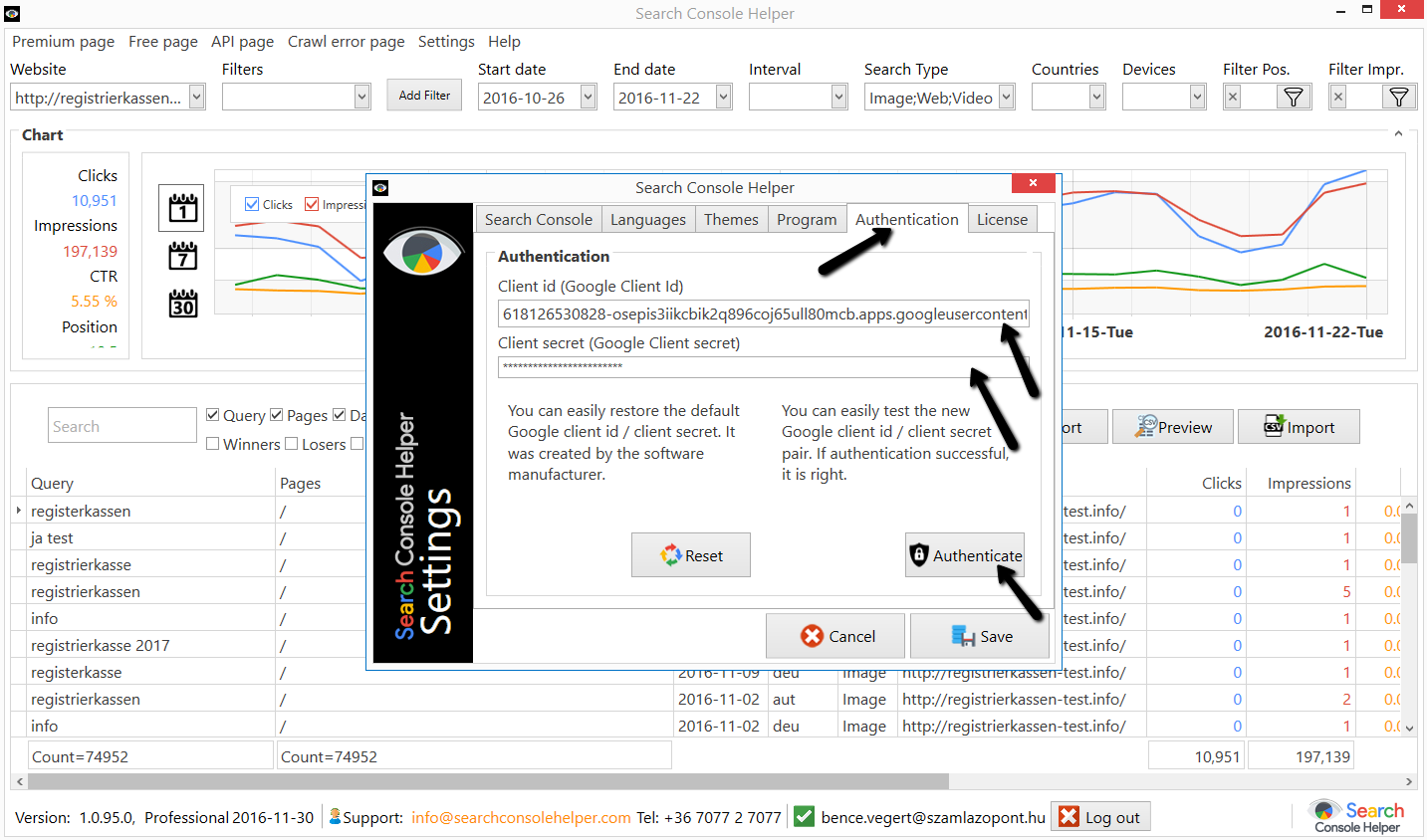1427x840 pixels.
Task: Open the Filters dropdown
Action: 362,97
